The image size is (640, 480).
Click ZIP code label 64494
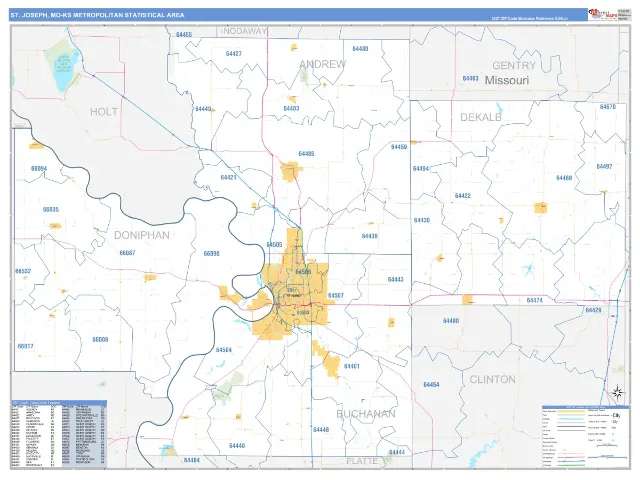(x=420, y=169)
